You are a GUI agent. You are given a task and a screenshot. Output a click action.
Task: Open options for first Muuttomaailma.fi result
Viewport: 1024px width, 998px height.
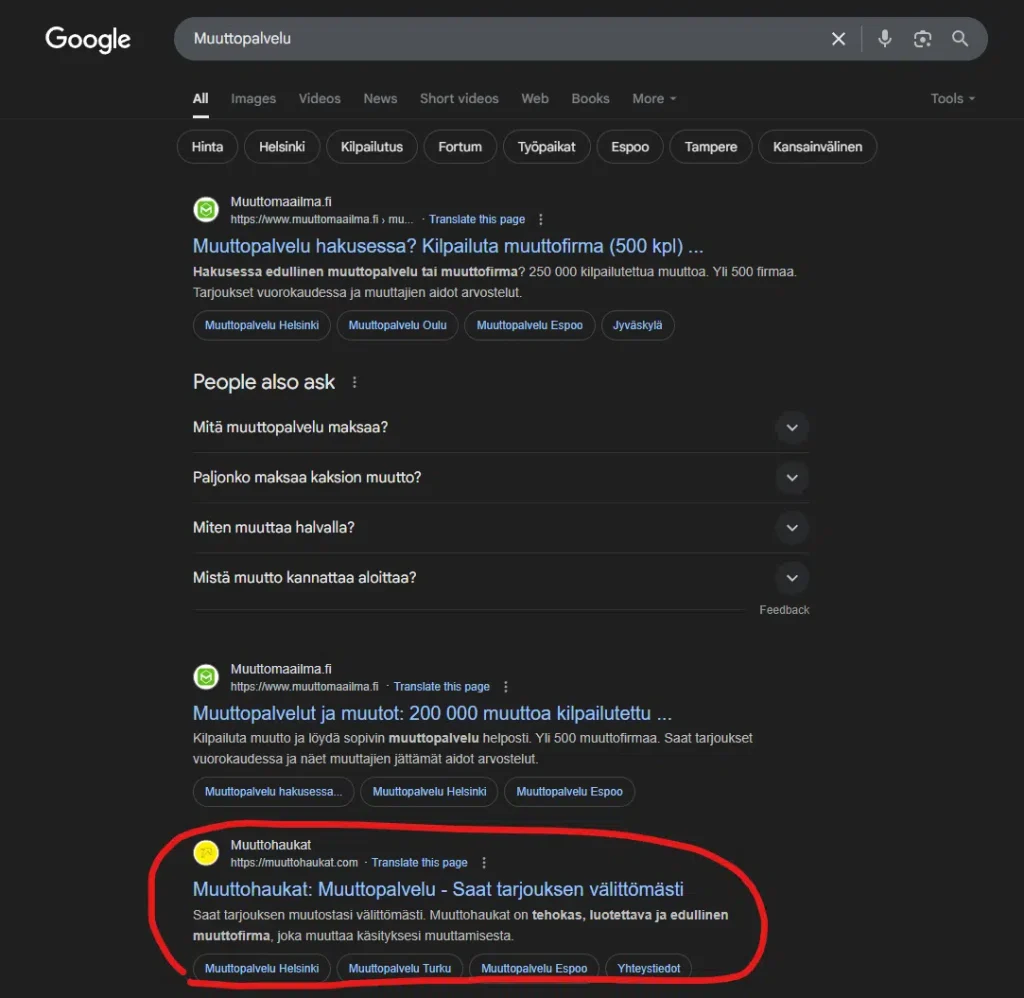[541, 219]
